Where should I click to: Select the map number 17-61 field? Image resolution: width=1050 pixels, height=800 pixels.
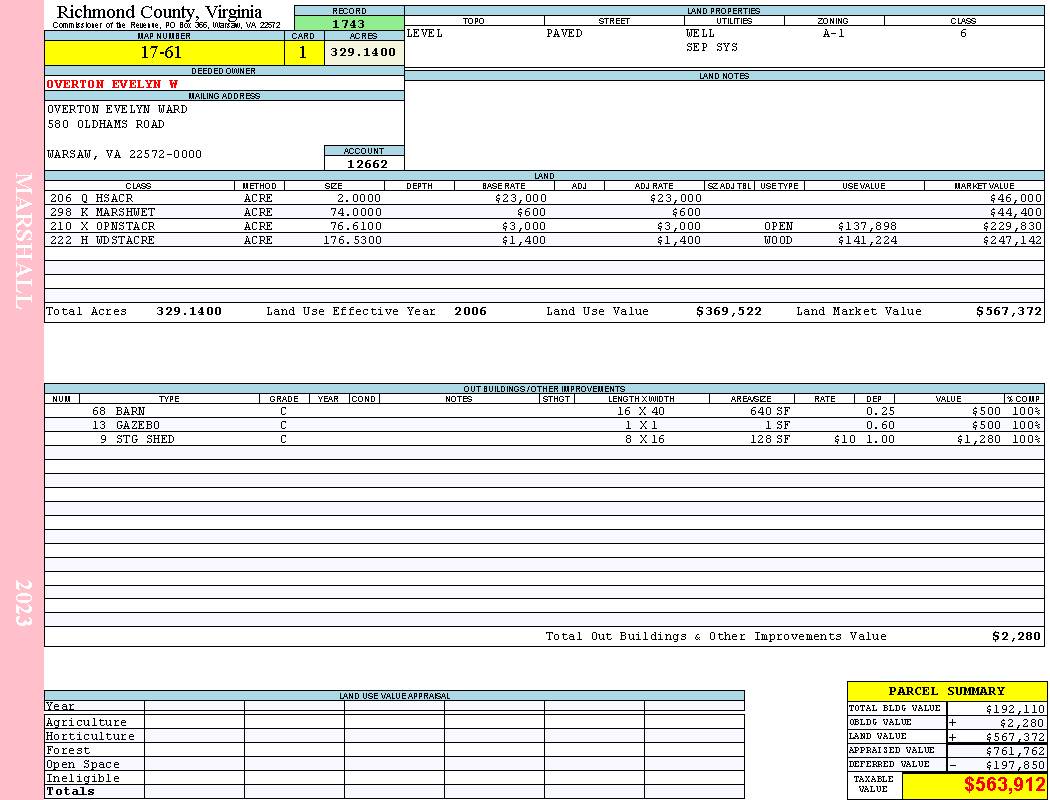pyautogui.click(x=164, y=52)
